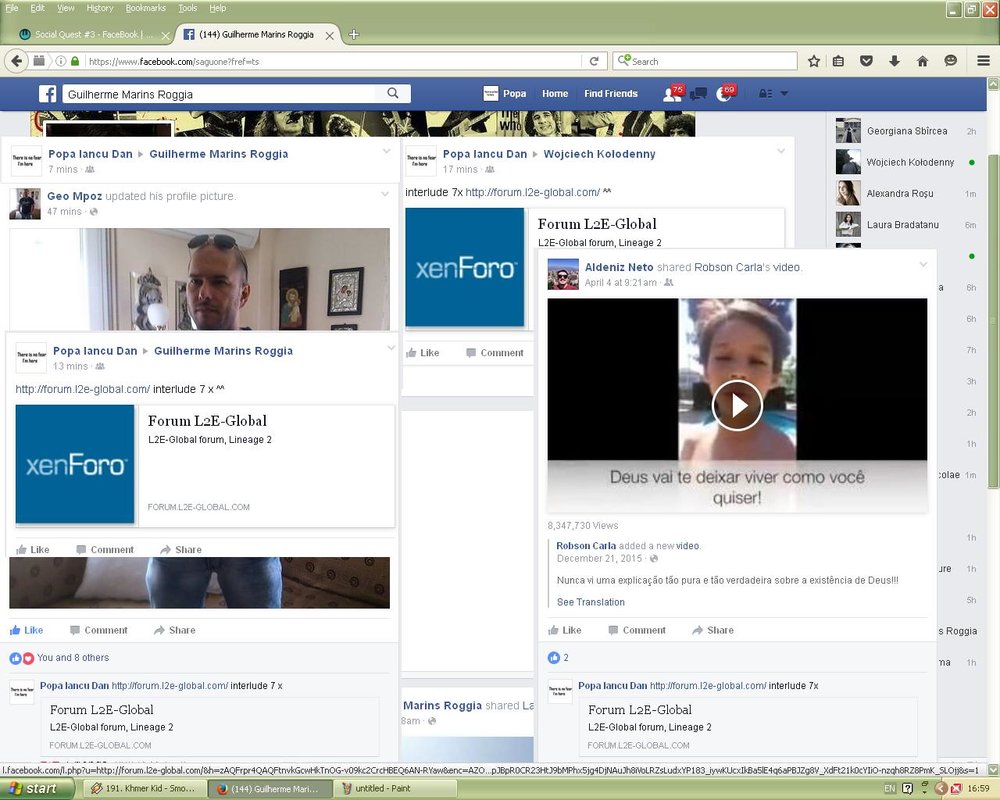Open the Firefox hamburger menu

click(983, 61)
